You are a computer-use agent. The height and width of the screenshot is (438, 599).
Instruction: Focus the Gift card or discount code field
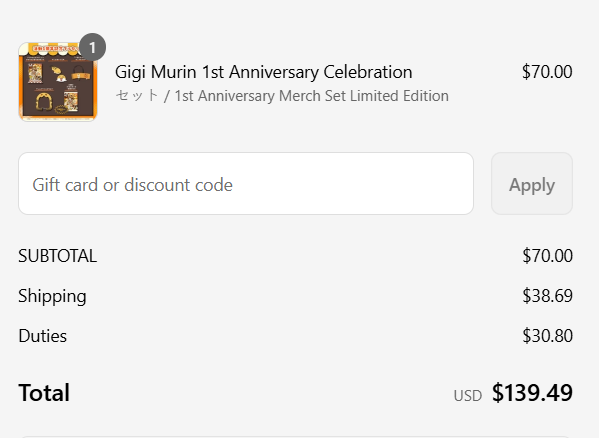pos(246,184)
